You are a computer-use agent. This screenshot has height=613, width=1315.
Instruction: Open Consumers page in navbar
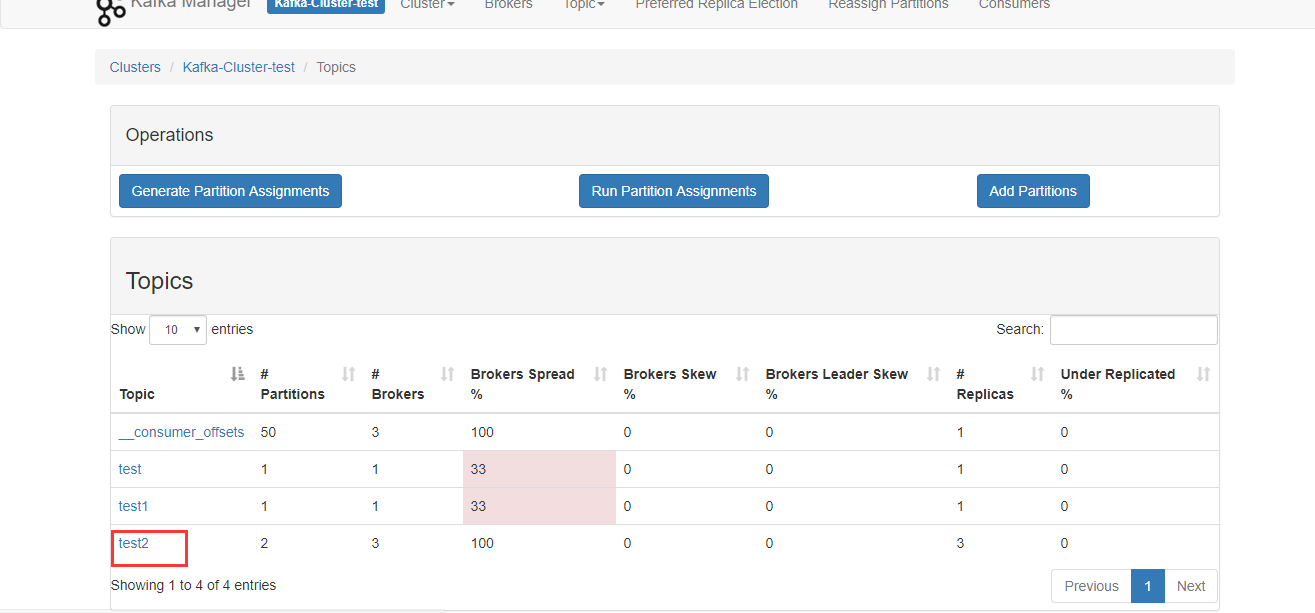coord(1014,5)
